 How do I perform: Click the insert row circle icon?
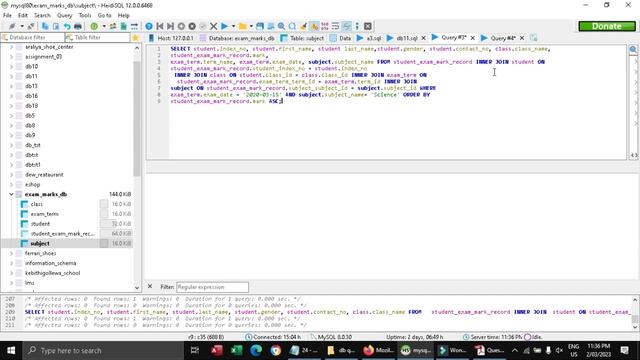pos(181,26)
